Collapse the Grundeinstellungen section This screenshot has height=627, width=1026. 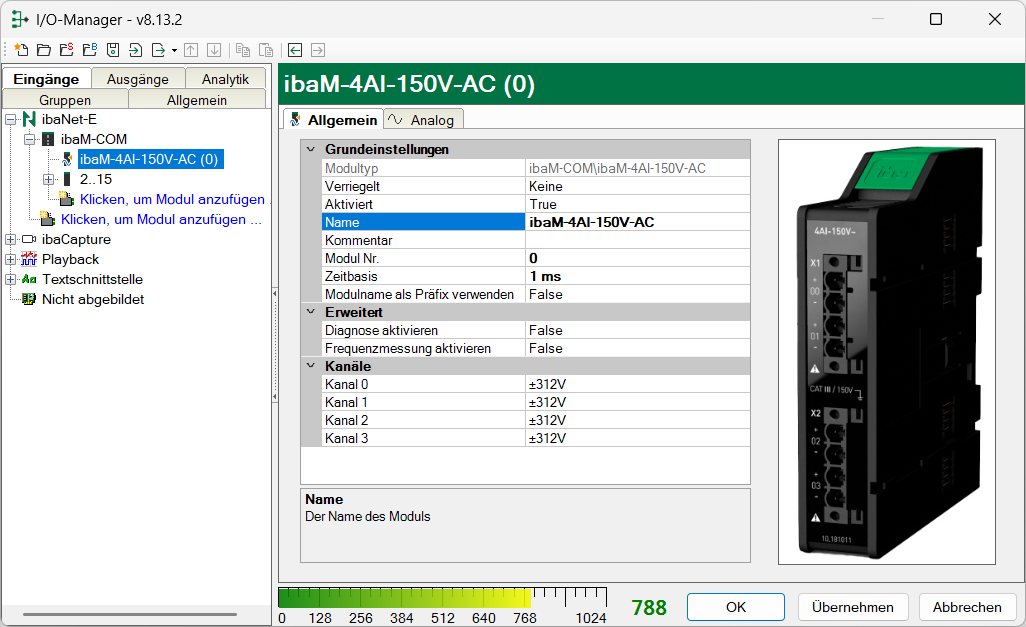(x=311, y=149)
